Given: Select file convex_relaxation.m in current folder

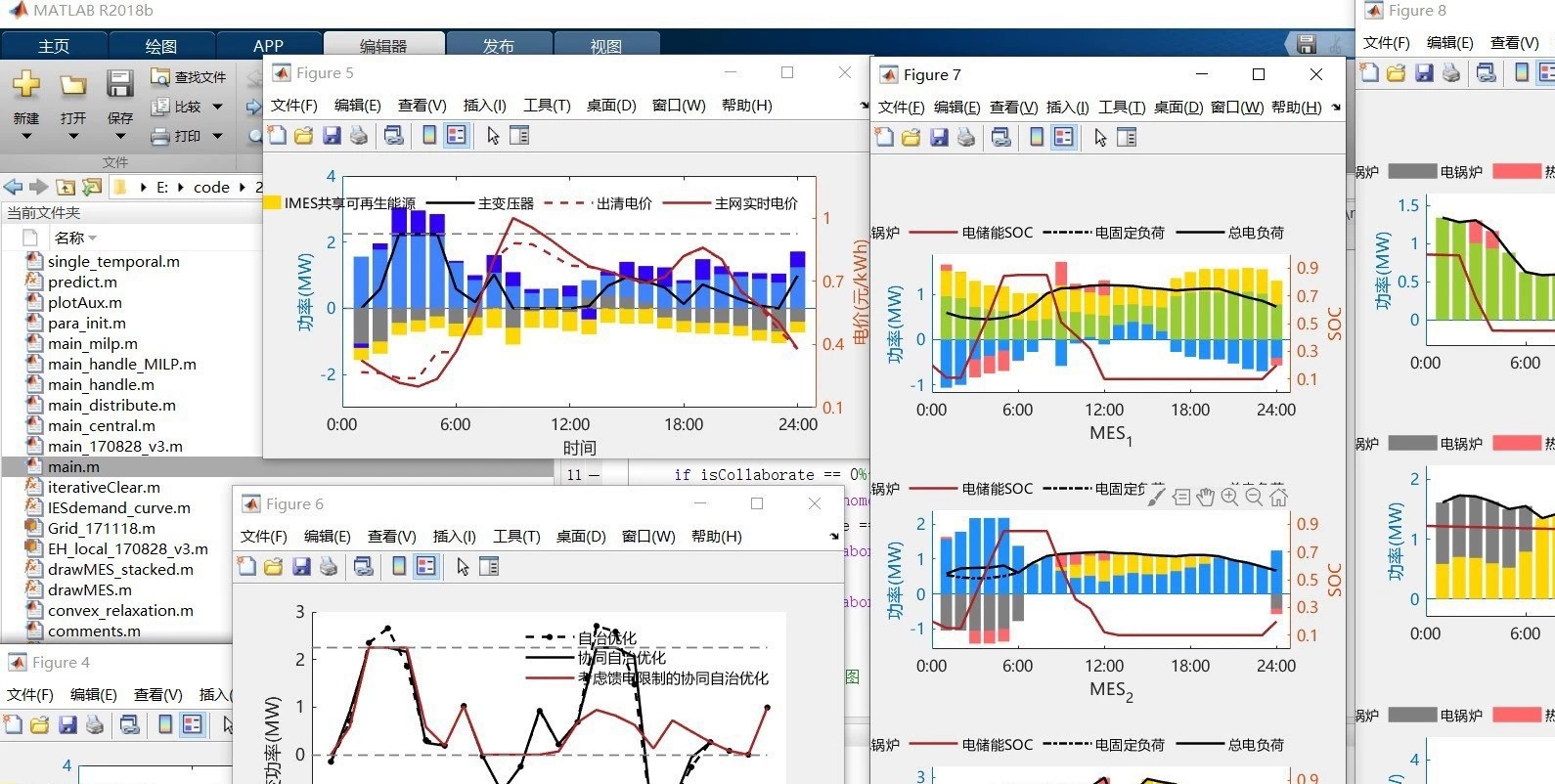Looking at the screenshot, I should tap(120, 610).
